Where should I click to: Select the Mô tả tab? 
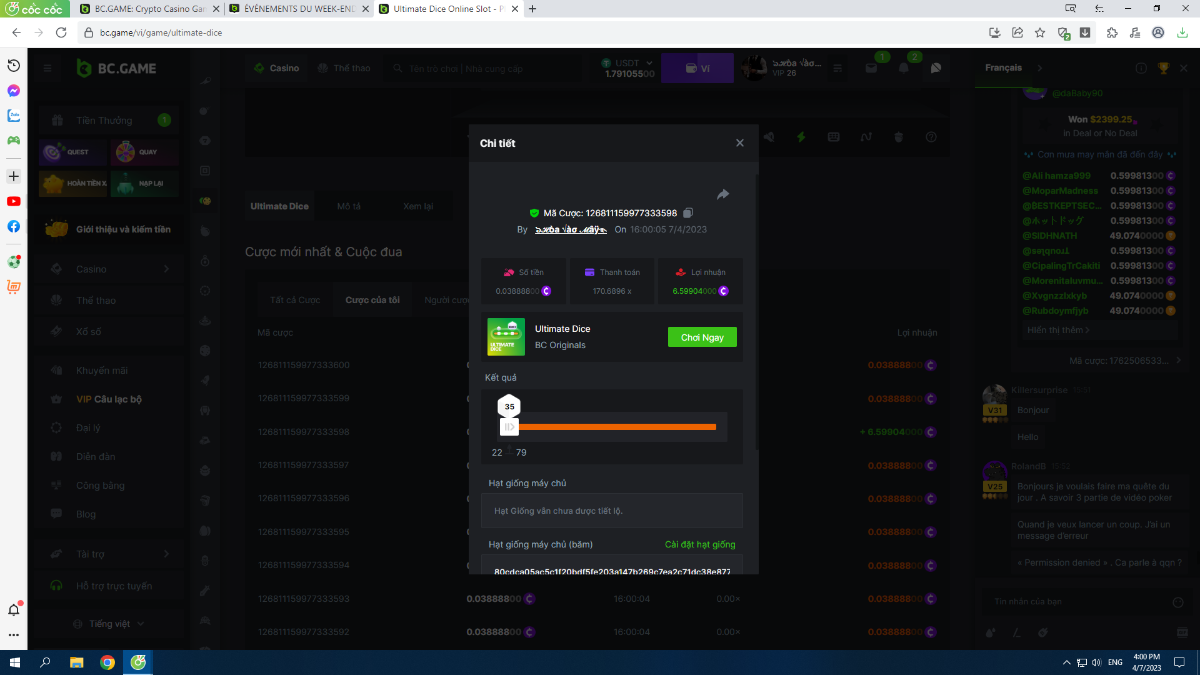[349, 206]
